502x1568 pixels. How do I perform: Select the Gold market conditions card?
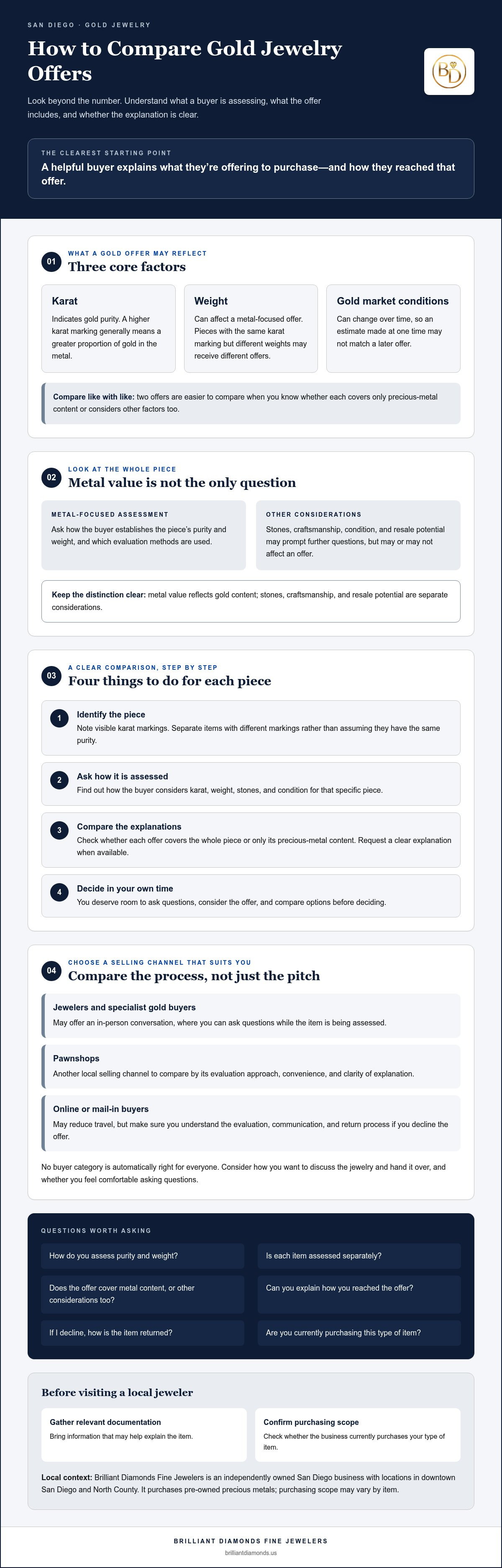point(393,329)
